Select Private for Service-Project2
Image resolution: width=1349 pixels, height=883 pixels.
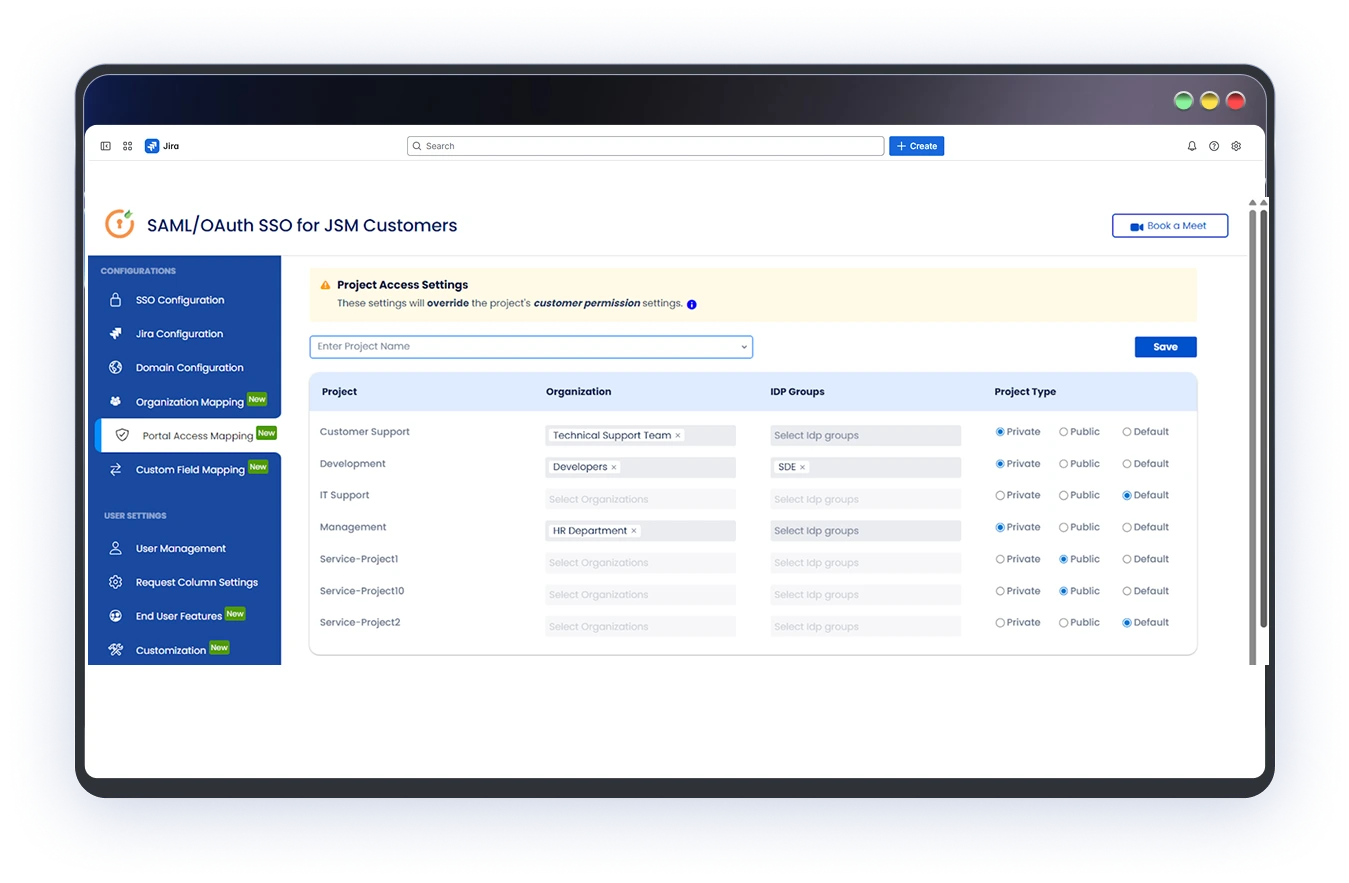pos(1000,622)
